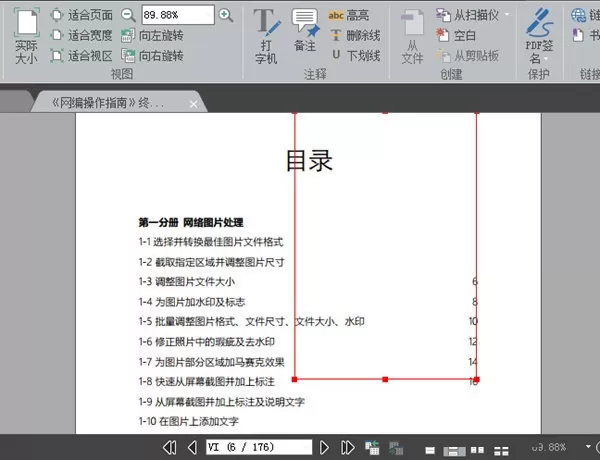Click the bottom-left red selection handle

tap(294, 379)
